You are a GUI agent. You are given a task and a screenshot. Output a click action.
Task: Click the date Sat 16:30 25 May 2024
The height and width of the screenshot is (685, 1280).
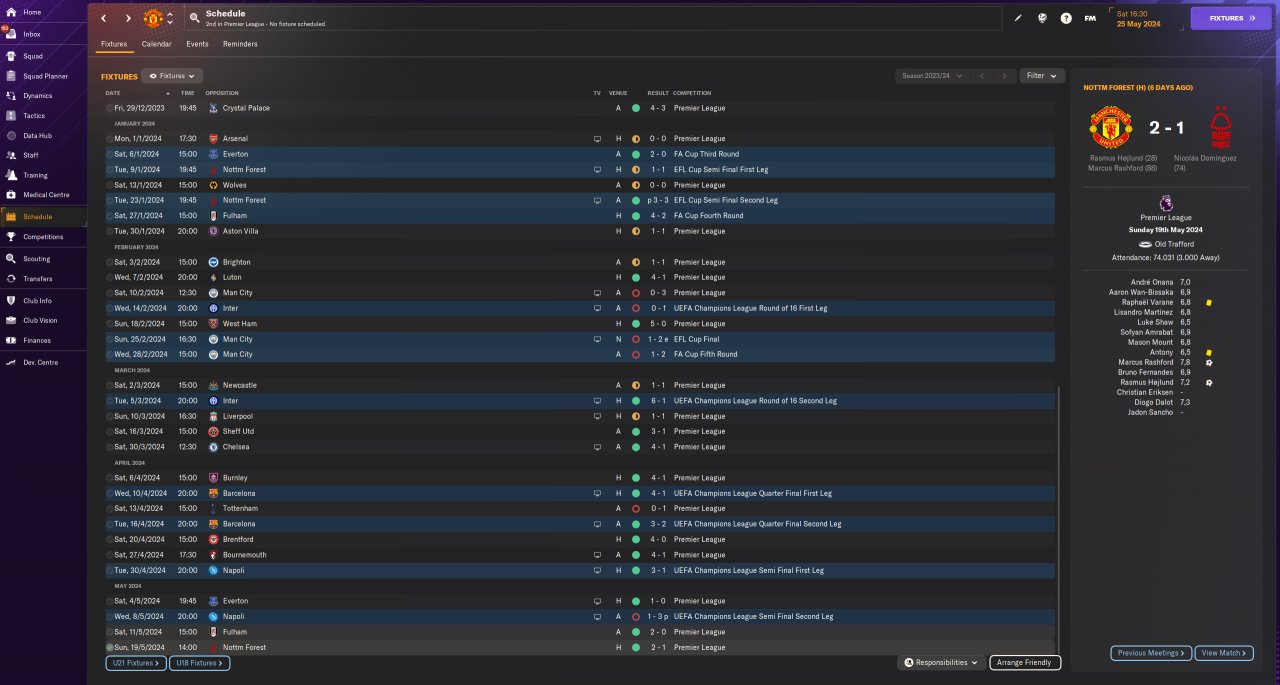pyautogui.click(x=1139, y=18)
